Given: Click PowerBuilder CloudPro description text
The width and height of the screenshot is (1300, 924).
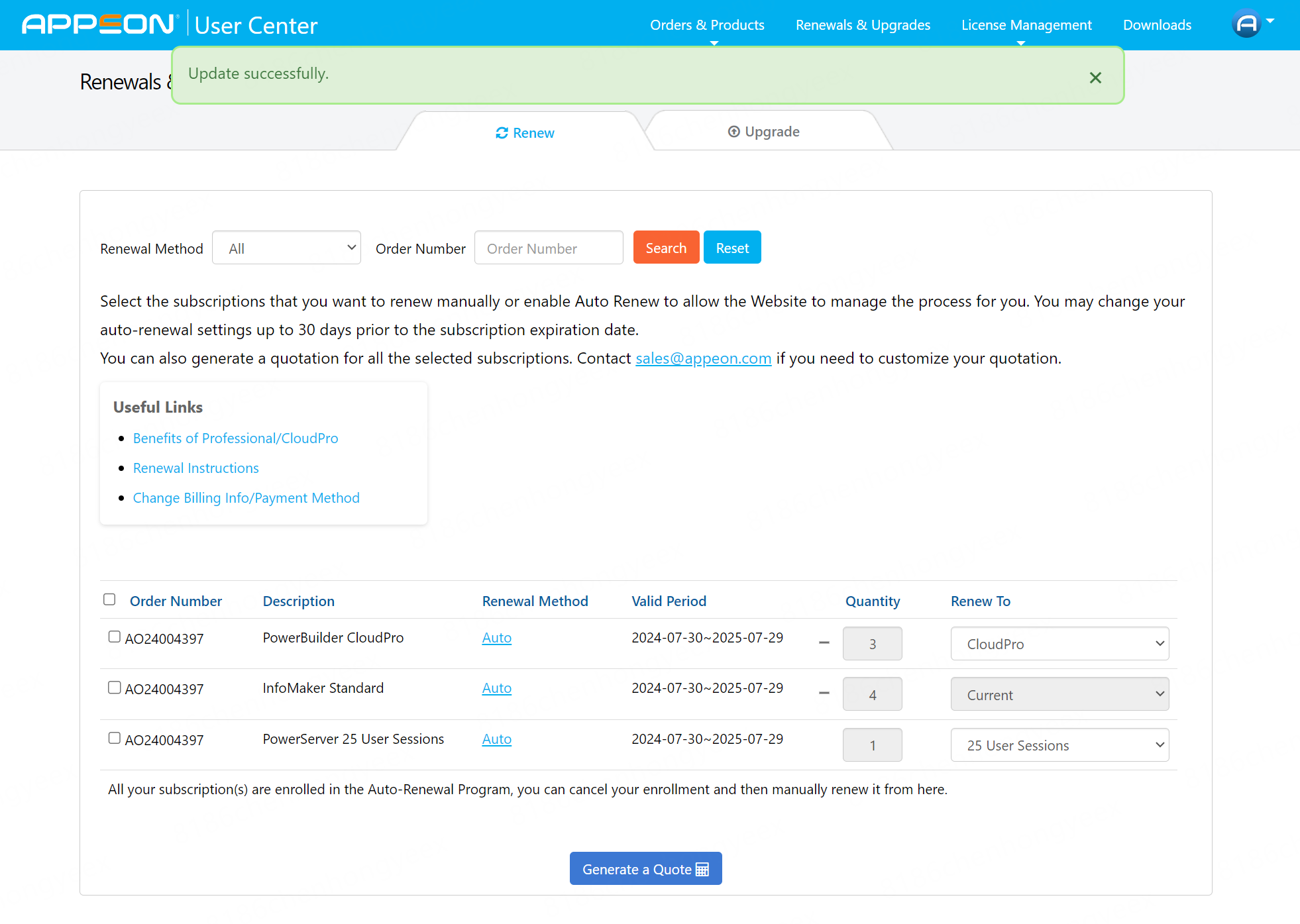Looking at the screenshot, I should [x=333, y=637].
